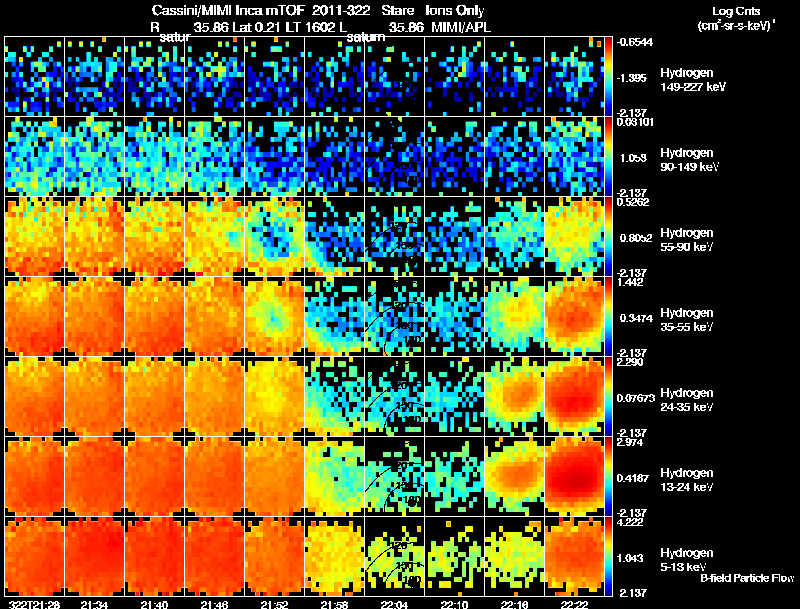Click the 'Cassini/MIMI Inca mTOF' title text

click(228, 10)
